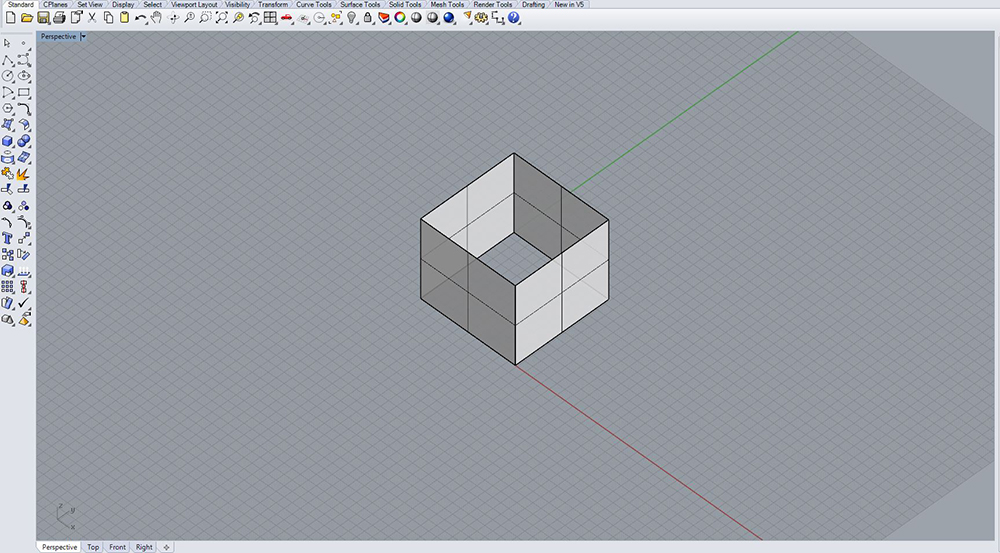Select the Rectangle tool
1000x553 pixels.
(x=24, y=92)
